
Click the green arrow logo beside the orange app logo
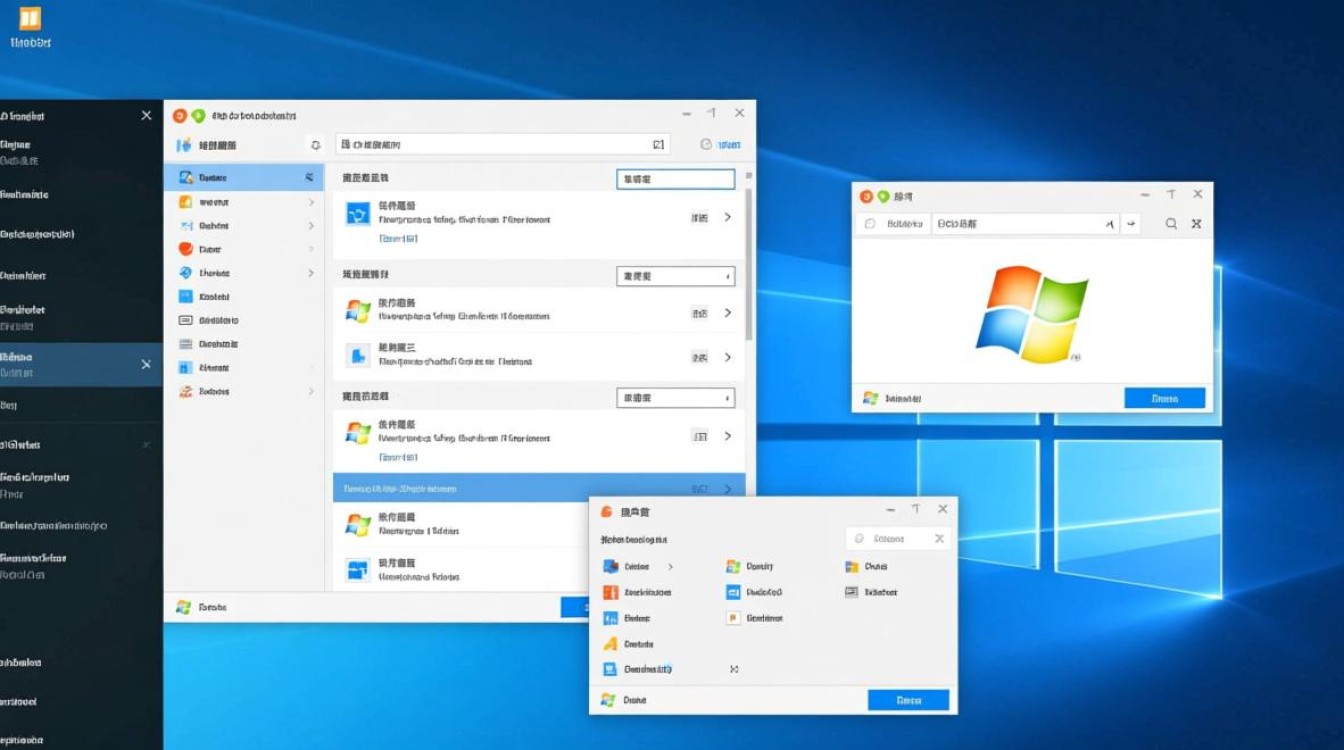point(199,113)
